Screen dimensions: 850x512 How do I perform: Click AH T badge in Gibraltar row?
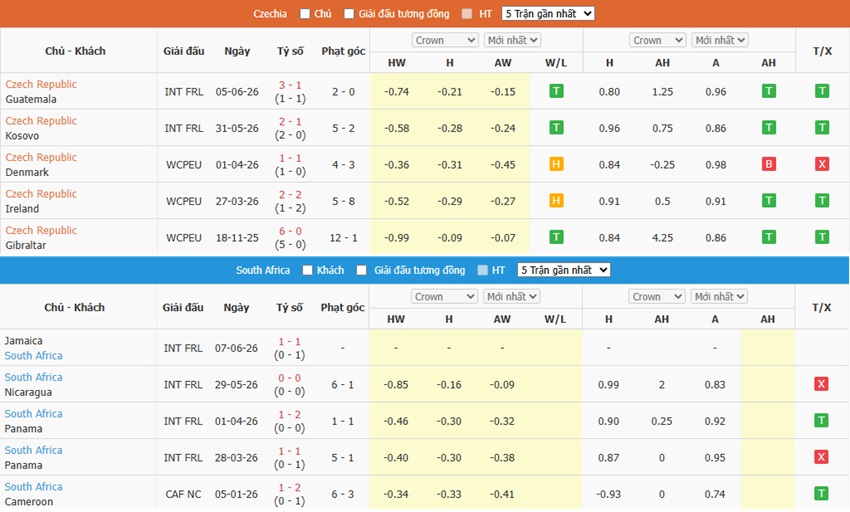tap(769, 237)
